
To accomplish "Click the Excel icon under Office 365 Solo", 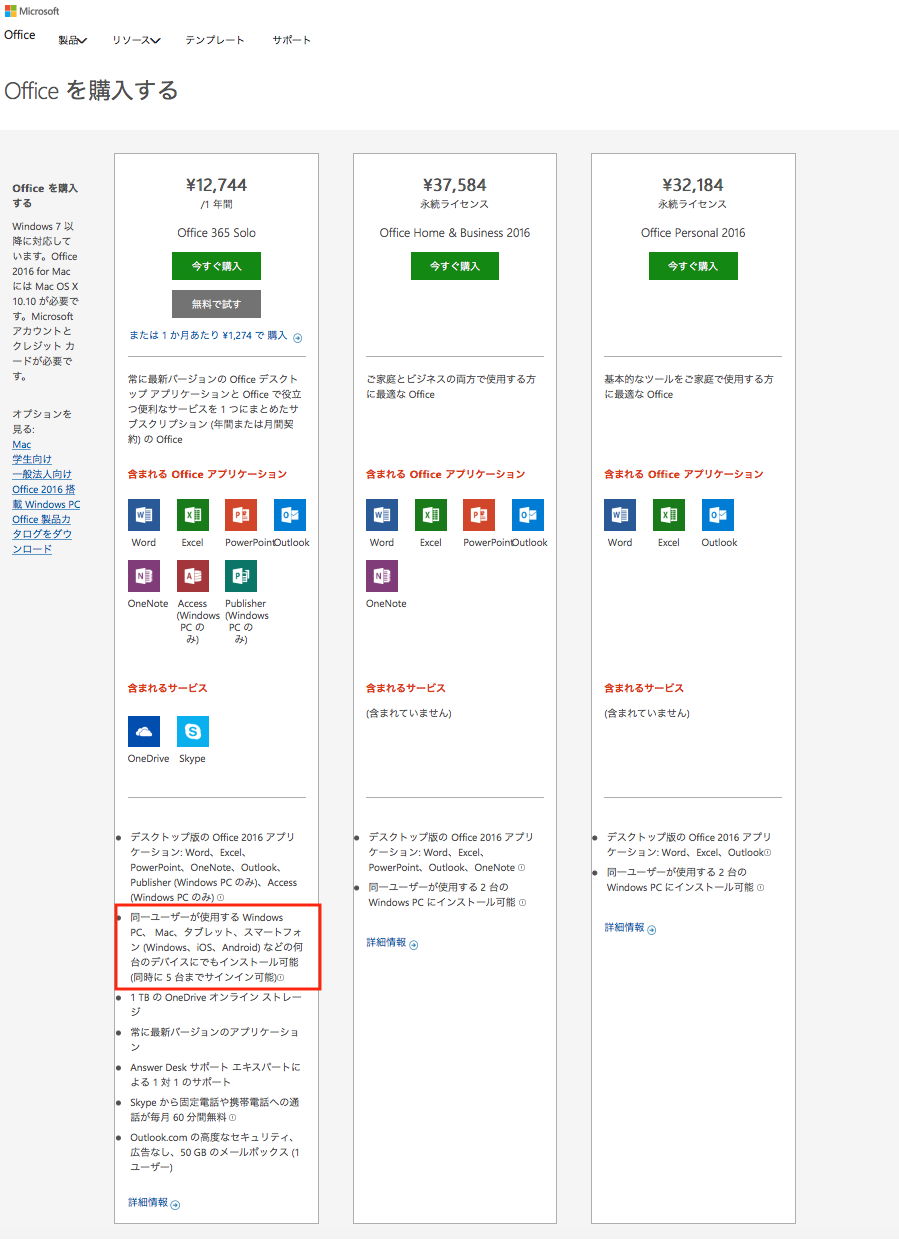I will point(193,515).
